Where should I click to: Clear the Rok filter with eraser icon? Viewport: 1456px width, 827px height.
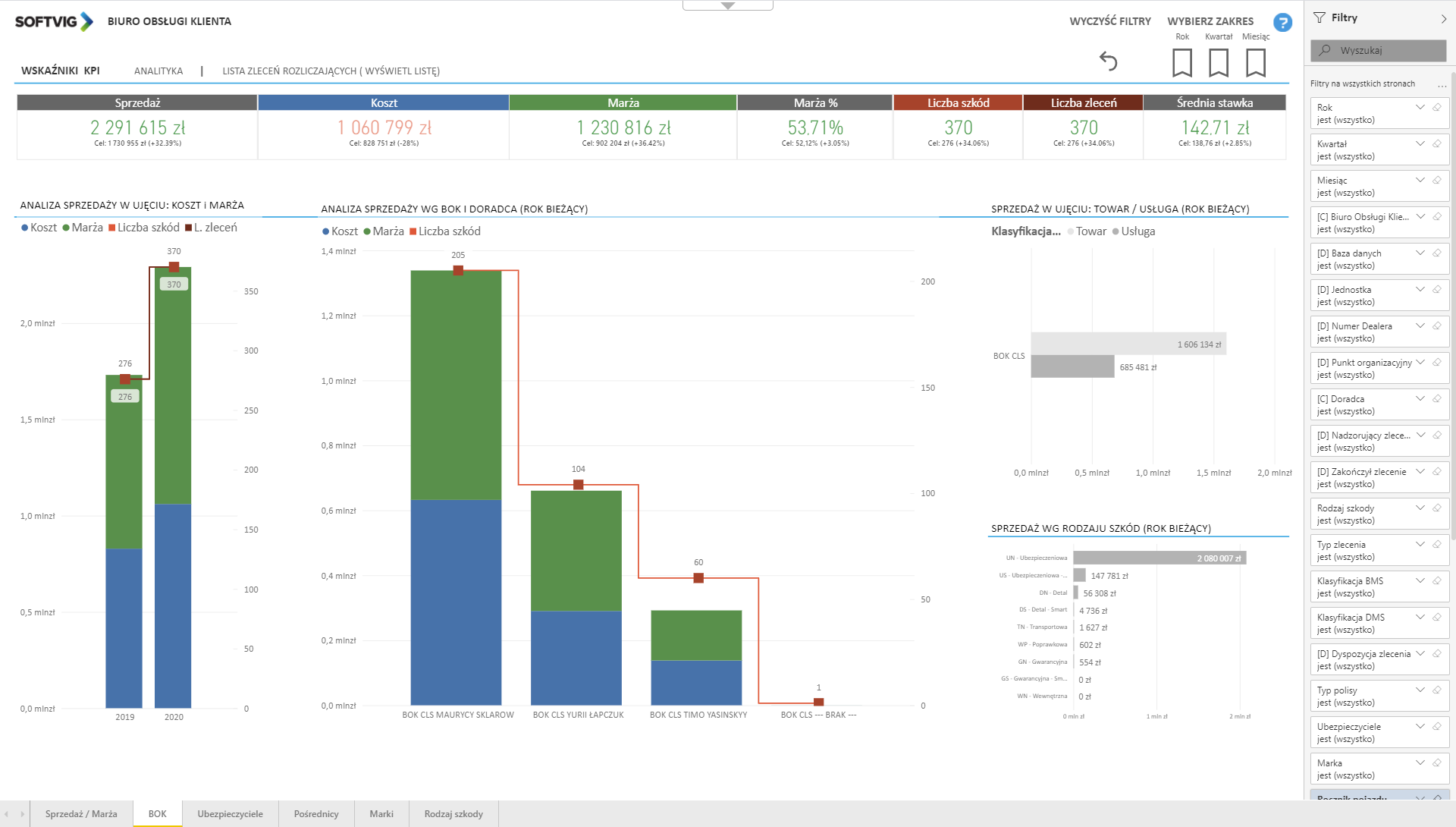1436,108
